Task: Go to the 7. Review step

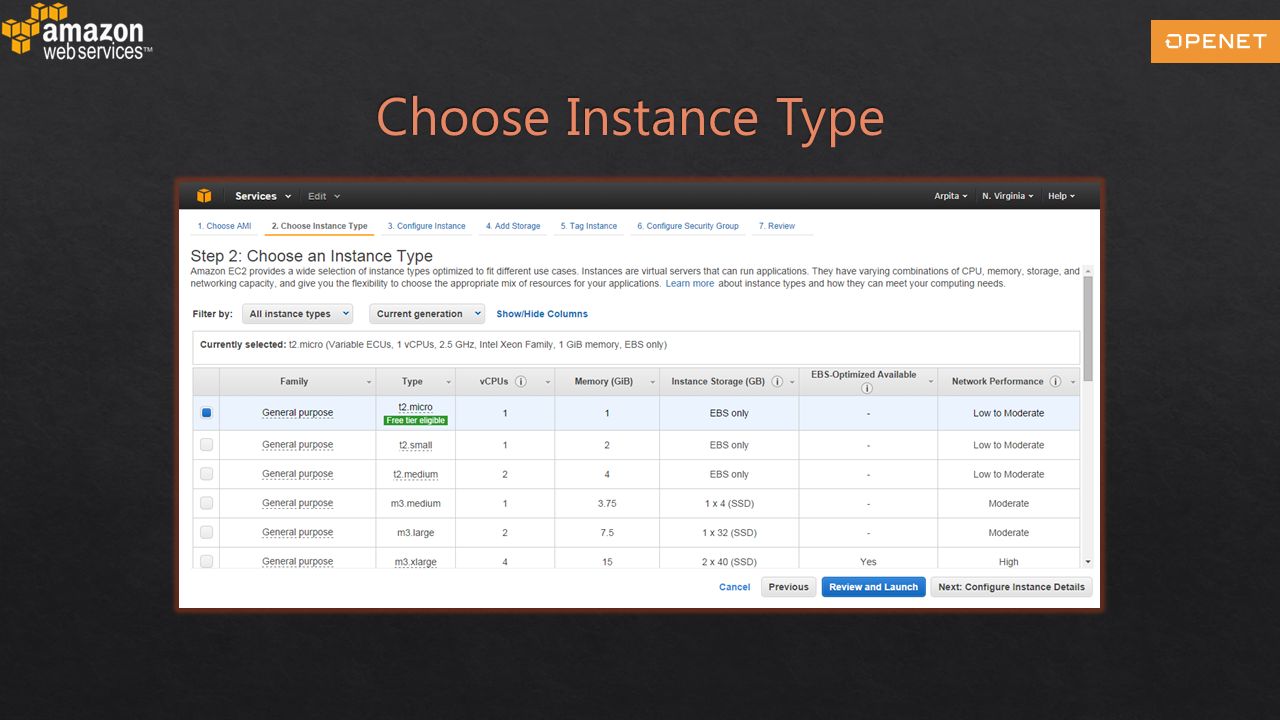Action: pyautogui.click(x=777, y=226)
